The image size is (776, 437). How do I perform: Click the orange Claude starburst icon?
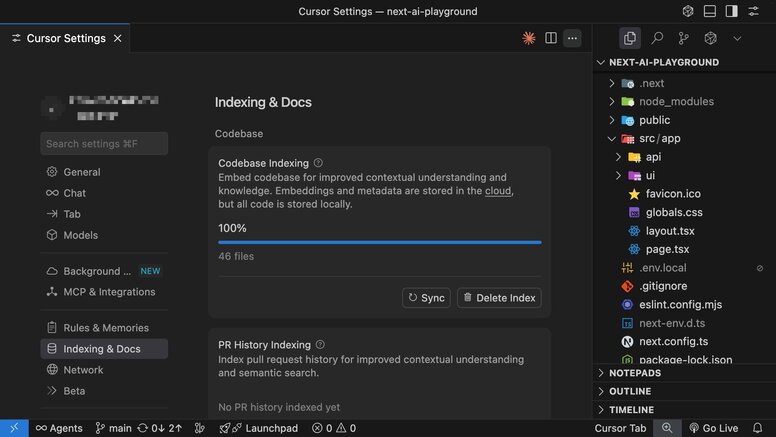click(x=529, y=38)
